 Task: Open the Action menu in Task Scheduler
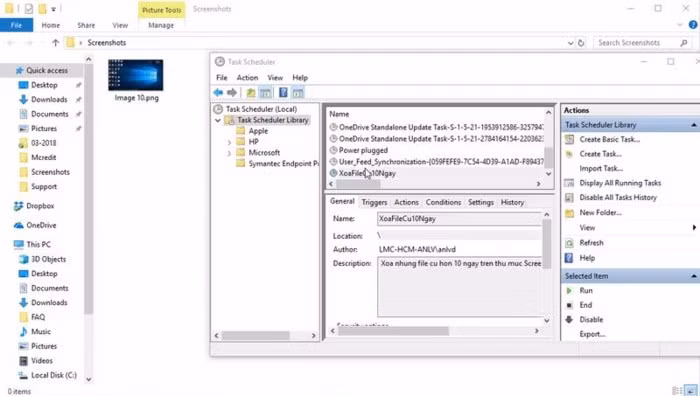point(247,78)
